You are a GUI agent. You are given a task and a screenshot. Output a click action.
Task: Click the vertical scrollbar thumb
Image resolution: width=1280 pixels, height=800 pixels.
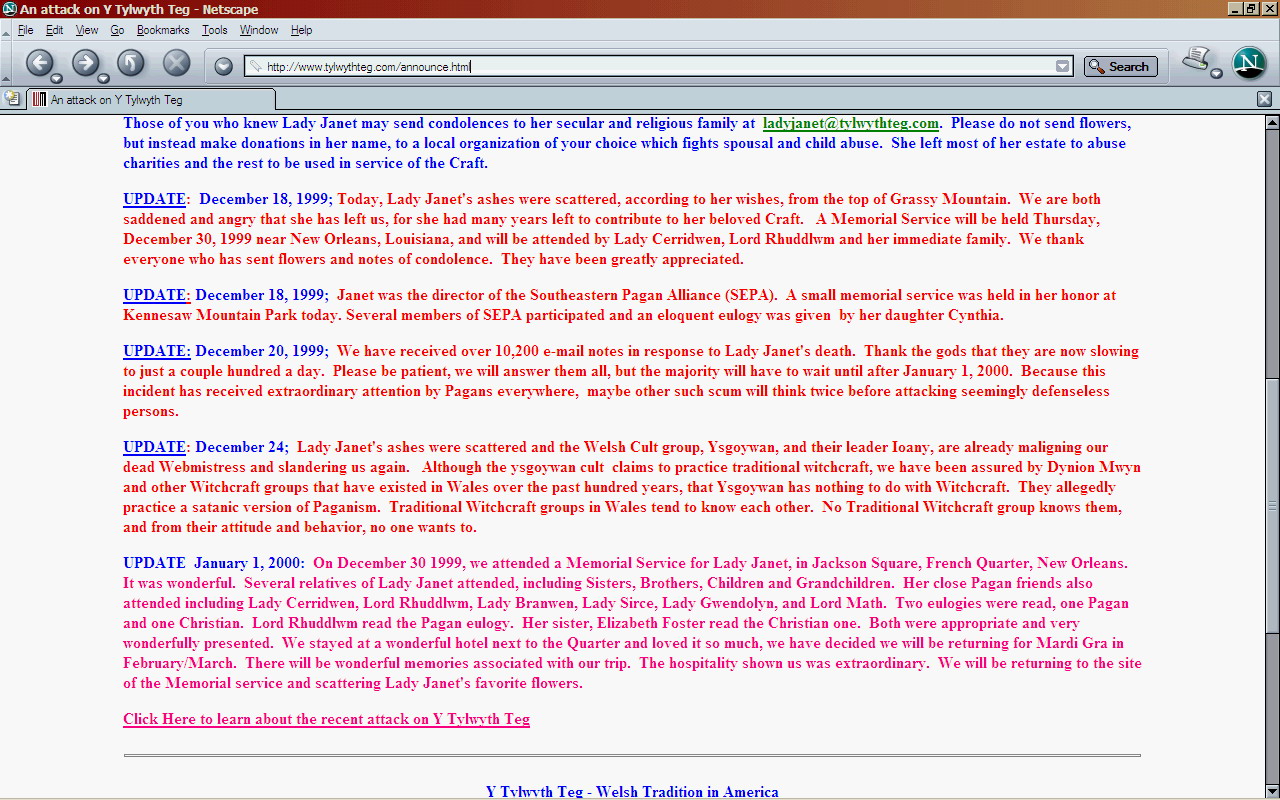tap(1272, 505)
